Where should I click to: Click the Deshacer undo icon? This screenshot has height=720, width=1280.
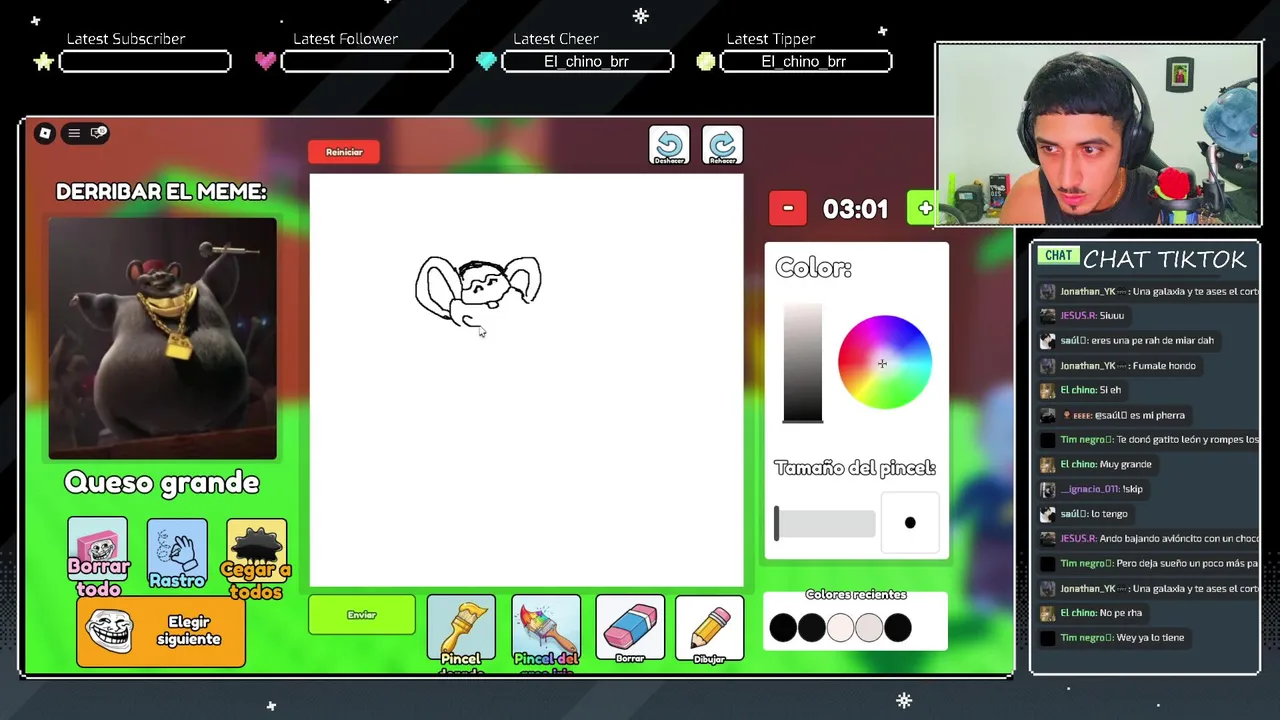(x=669, y=146)
